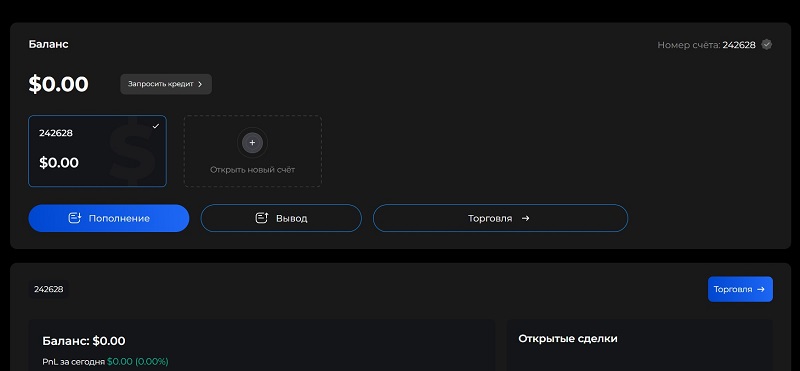Click the large $0.00 balance amount
This screenshot has width=800, height=371.
(x=58, y=84)
